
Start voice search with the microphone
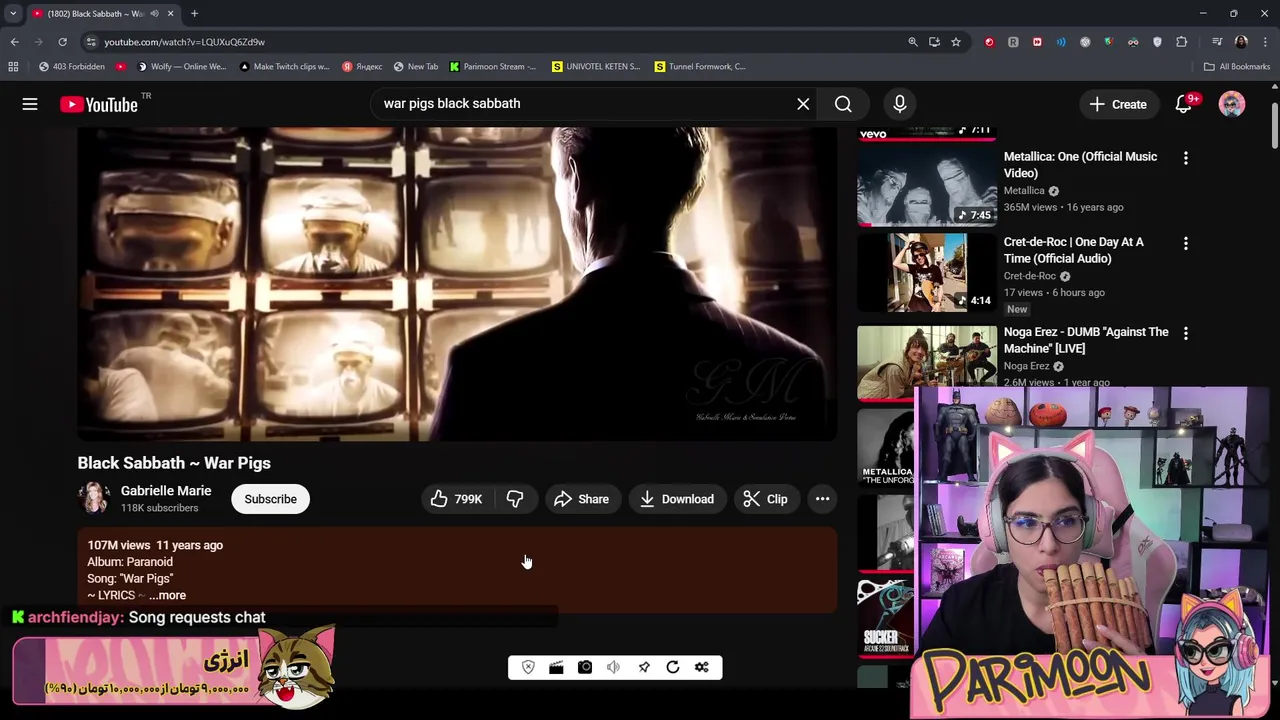coord(899,104)
